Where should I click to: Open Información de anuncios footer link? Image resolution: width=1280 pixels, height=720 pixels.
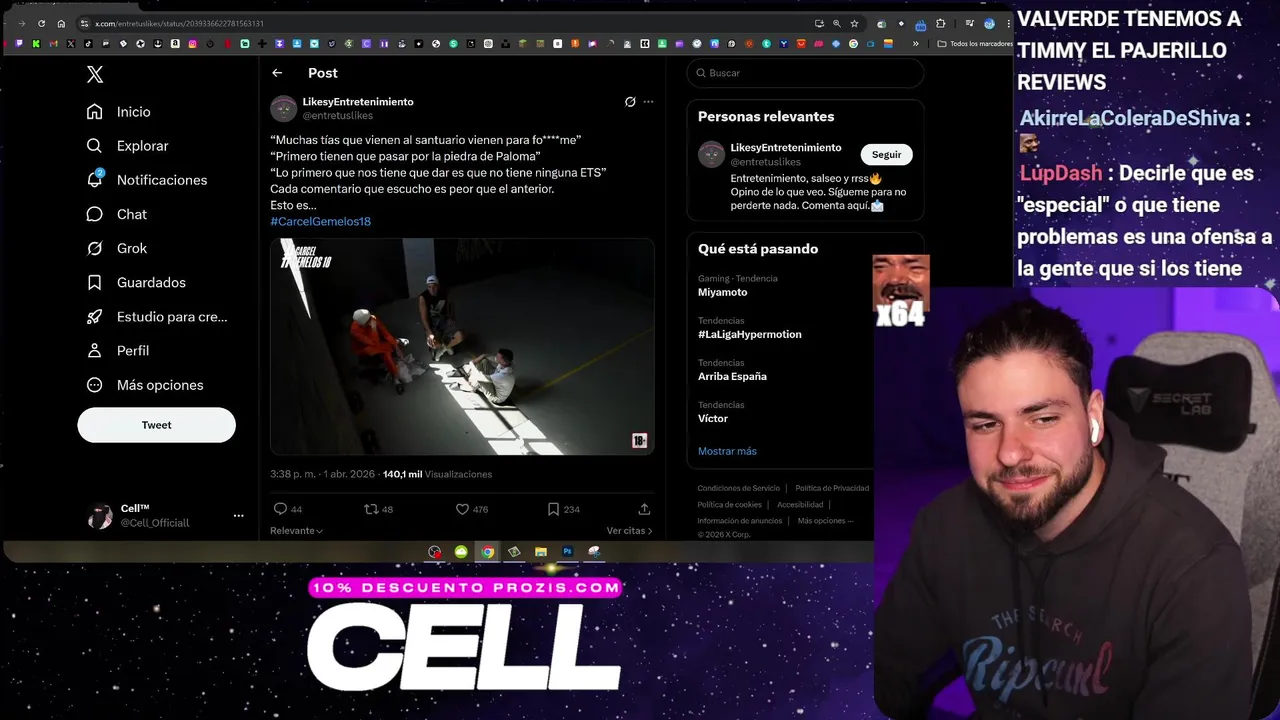pos(739,521)
